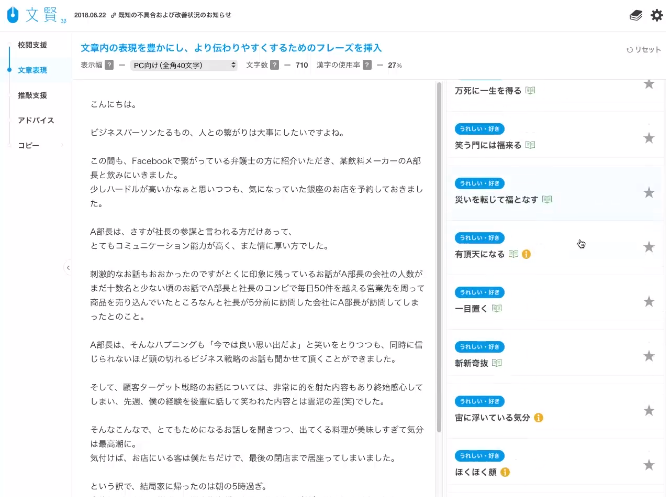Image resolution: width=666 pixels, height=497 pixels.
Task: Click the paragraph starting ビジネスパーソンたるもの
Action: 217,133
